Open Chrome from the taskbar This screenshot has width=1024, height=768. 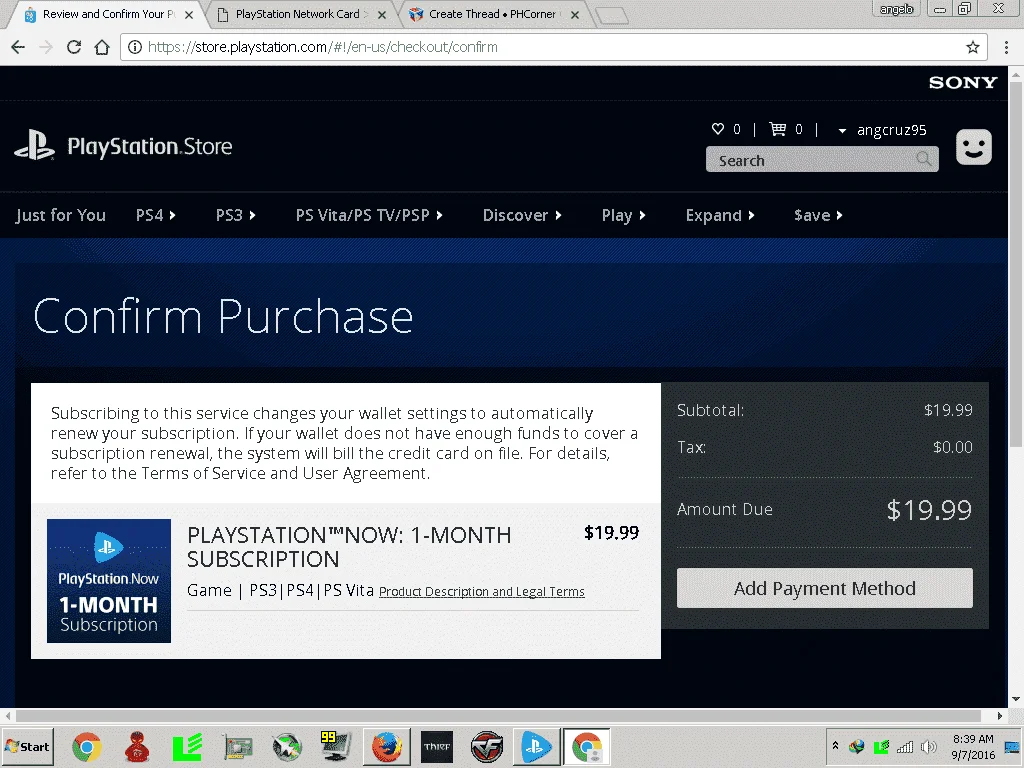87,746
